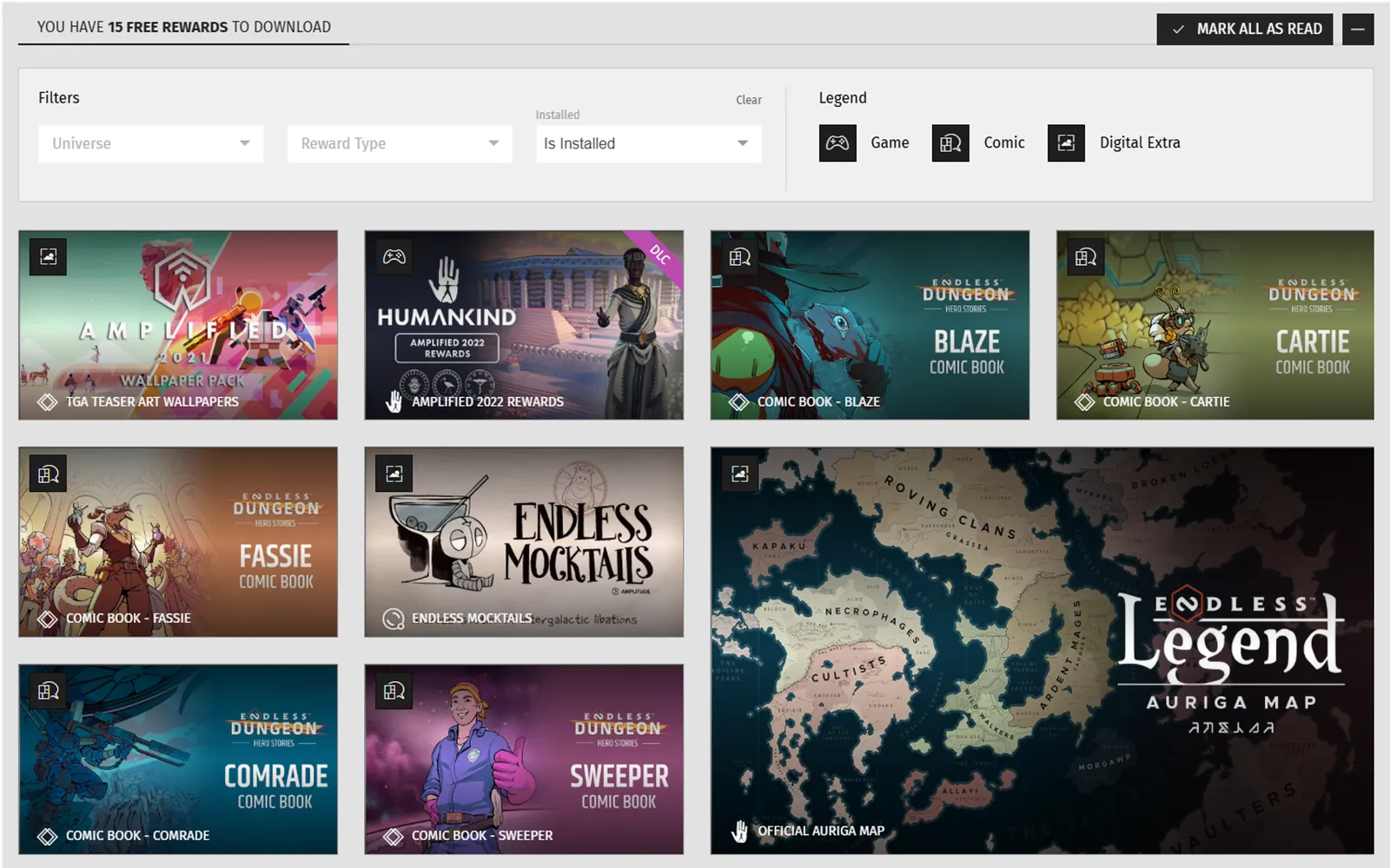The image size is (1390, 868).
Task: Click the Mark All As Read button
Action: click(1247, 30)
